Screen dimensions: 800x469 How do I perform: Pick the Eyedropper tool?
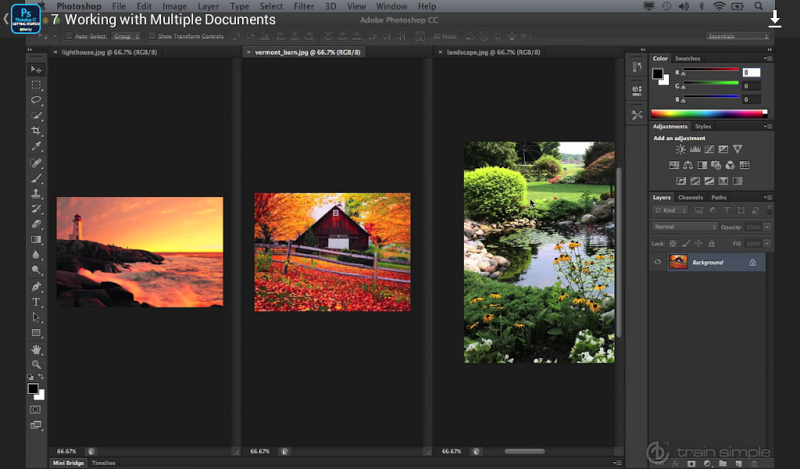pos(36,146)
